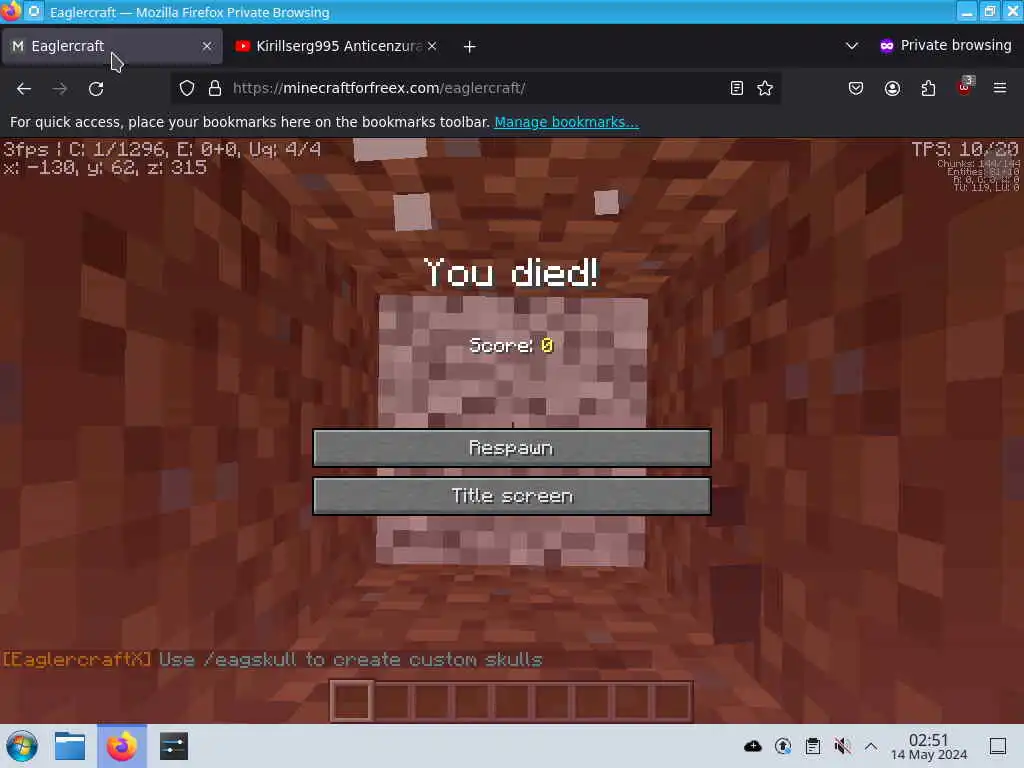Open the red uBlock extension icon

tap(965, 87)
